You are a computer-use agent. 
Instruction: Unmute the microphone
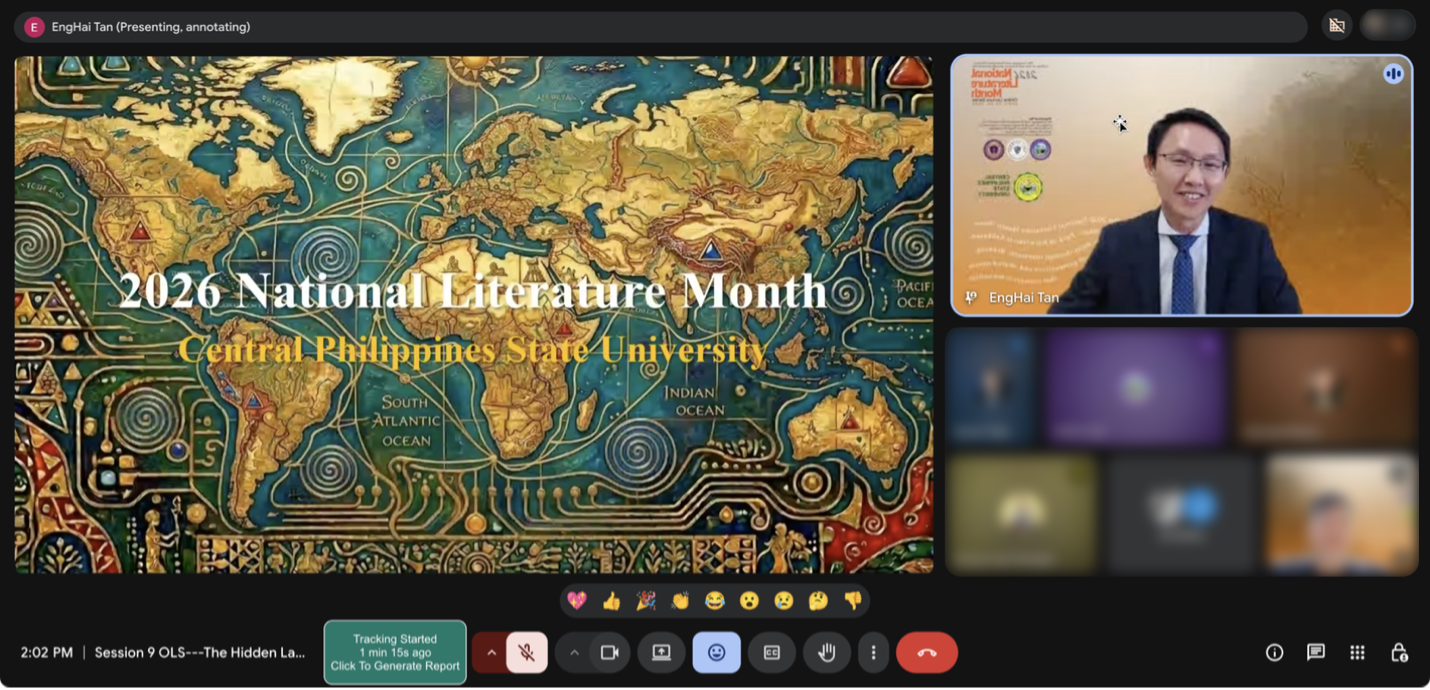[527, 653]
